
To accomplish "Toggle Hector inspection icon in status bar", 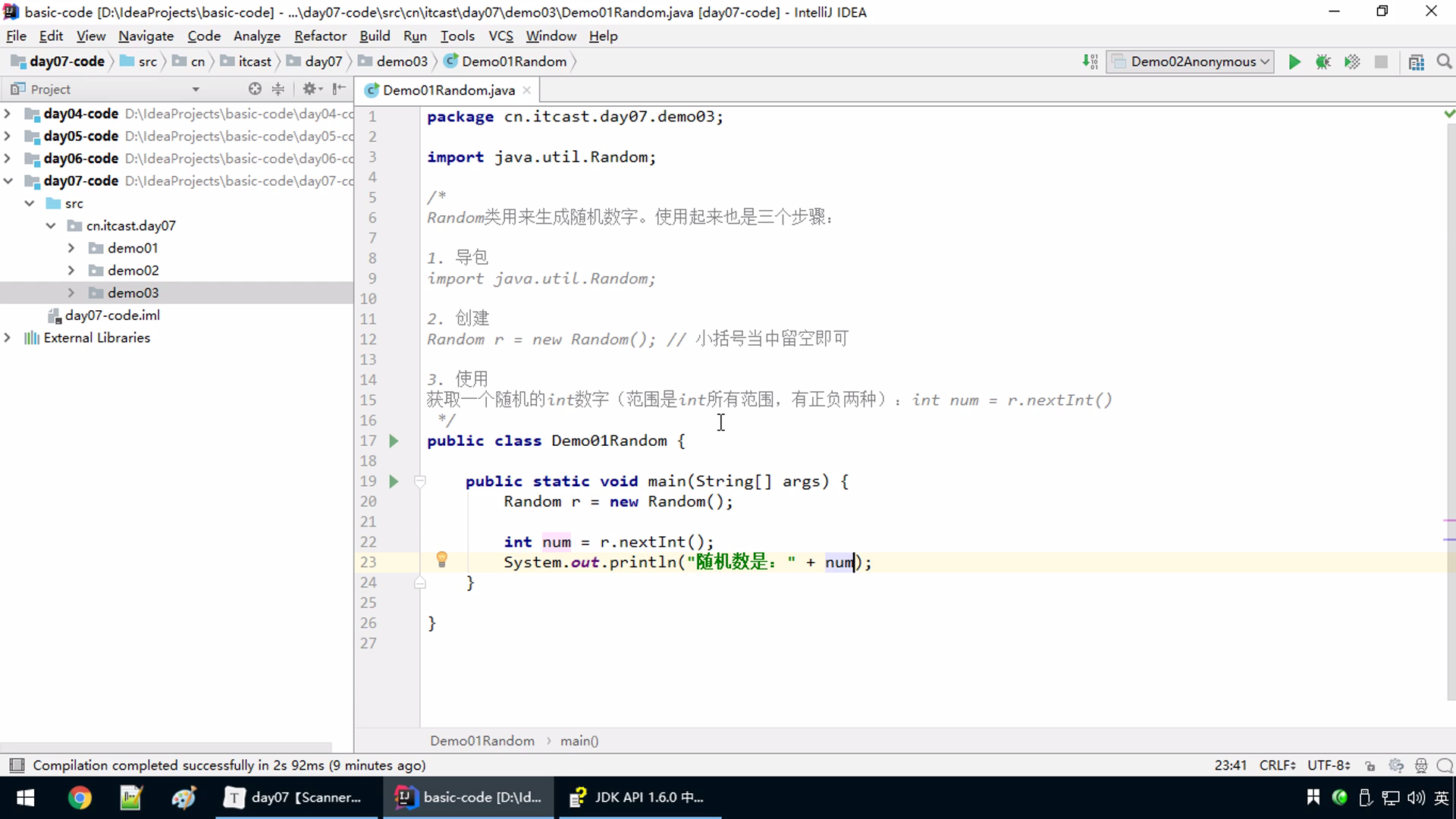I will pos(1421,766).
